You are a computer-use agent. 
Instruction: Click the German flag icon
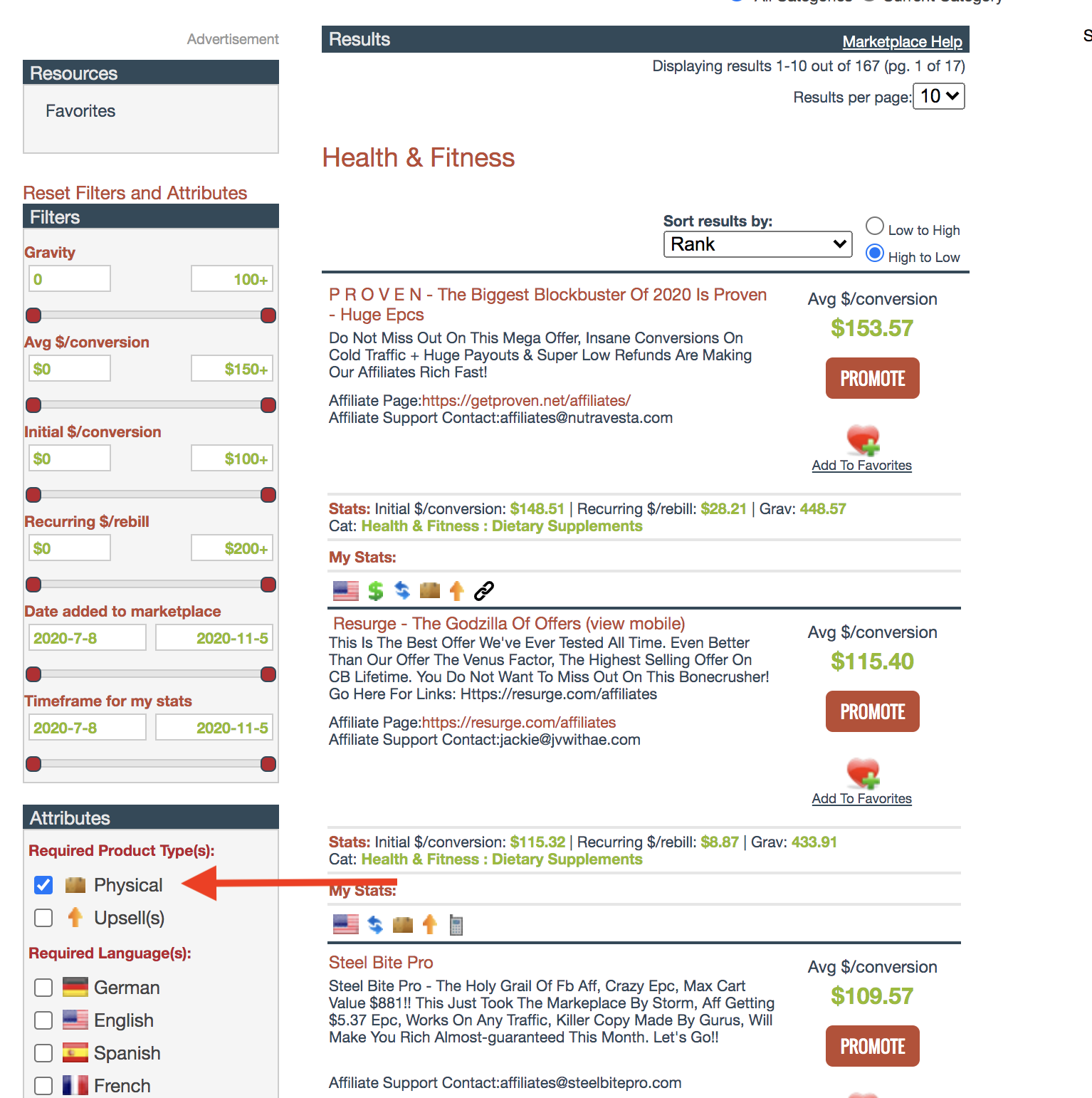(75, 987)
